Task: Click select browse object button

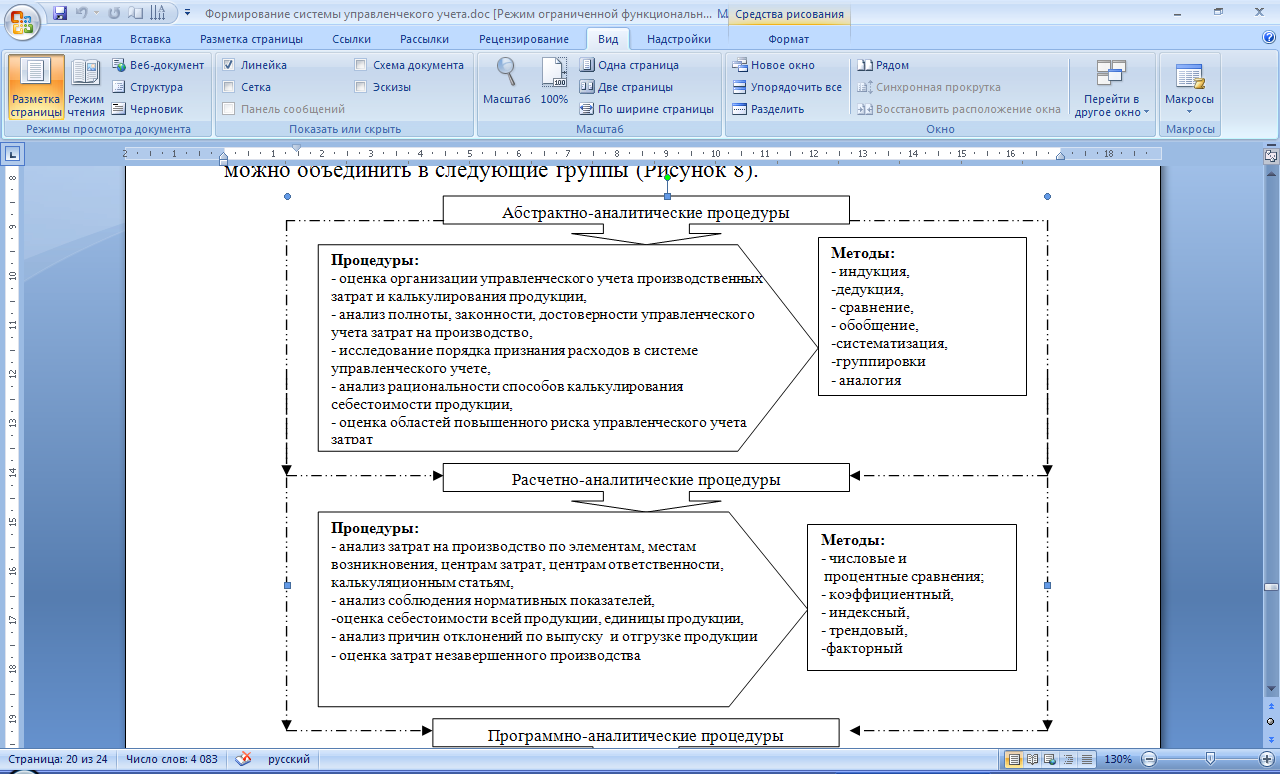Action: [x=1271, y=722]
